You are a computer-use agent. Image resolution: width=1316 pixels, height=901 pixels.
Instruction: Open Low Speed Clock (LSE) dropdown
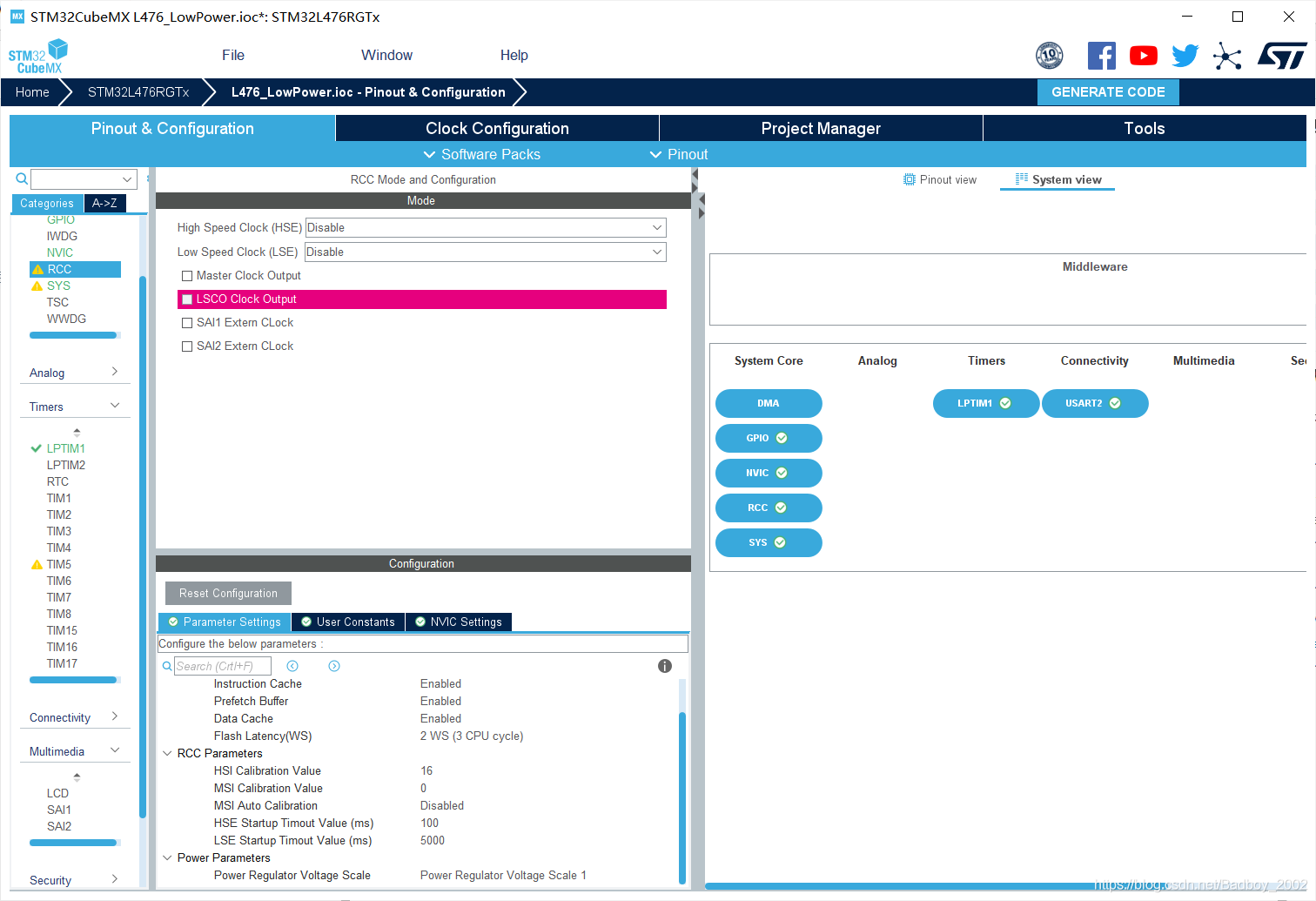click(486, 252)
